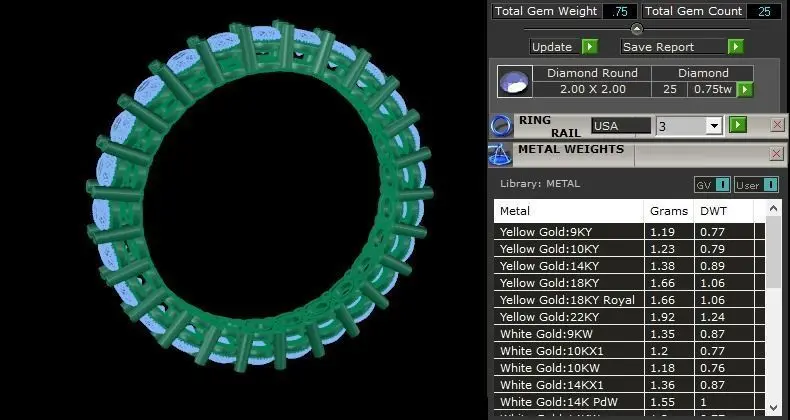Click the DWT value 0.89 for 14KY
Screen dimensions: 790x420
pyautogui.click(x=724, y=266)
